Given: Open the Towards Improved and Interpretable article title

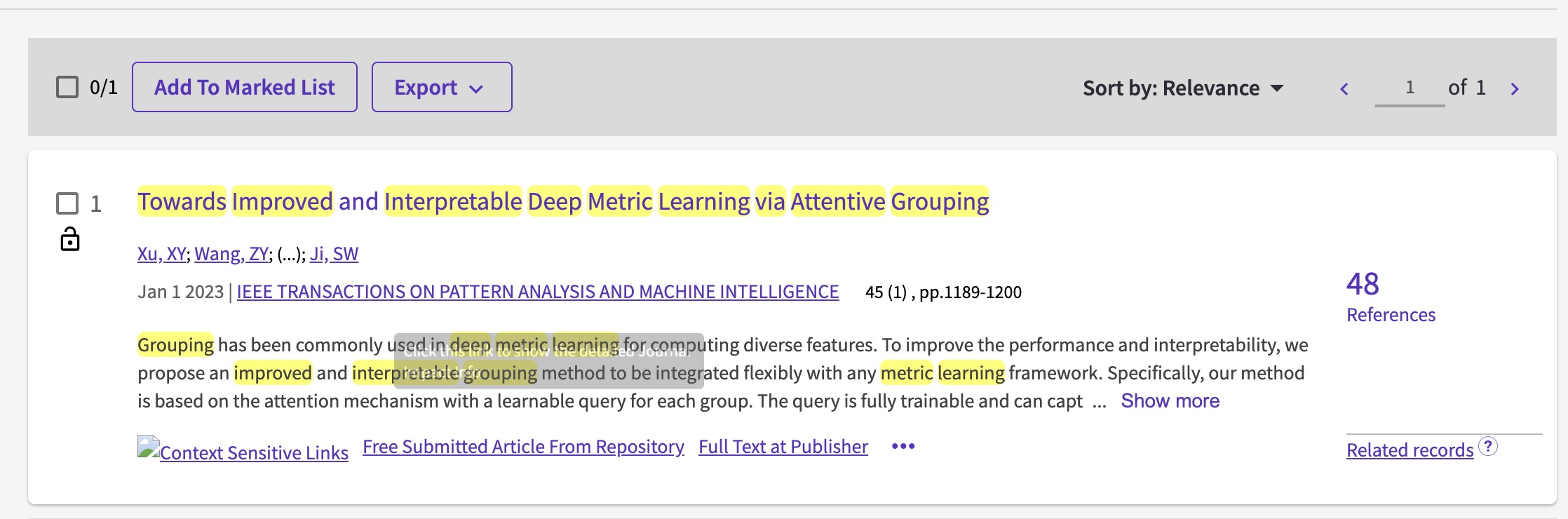Looking at the screenshot, I should click(562, 202).
